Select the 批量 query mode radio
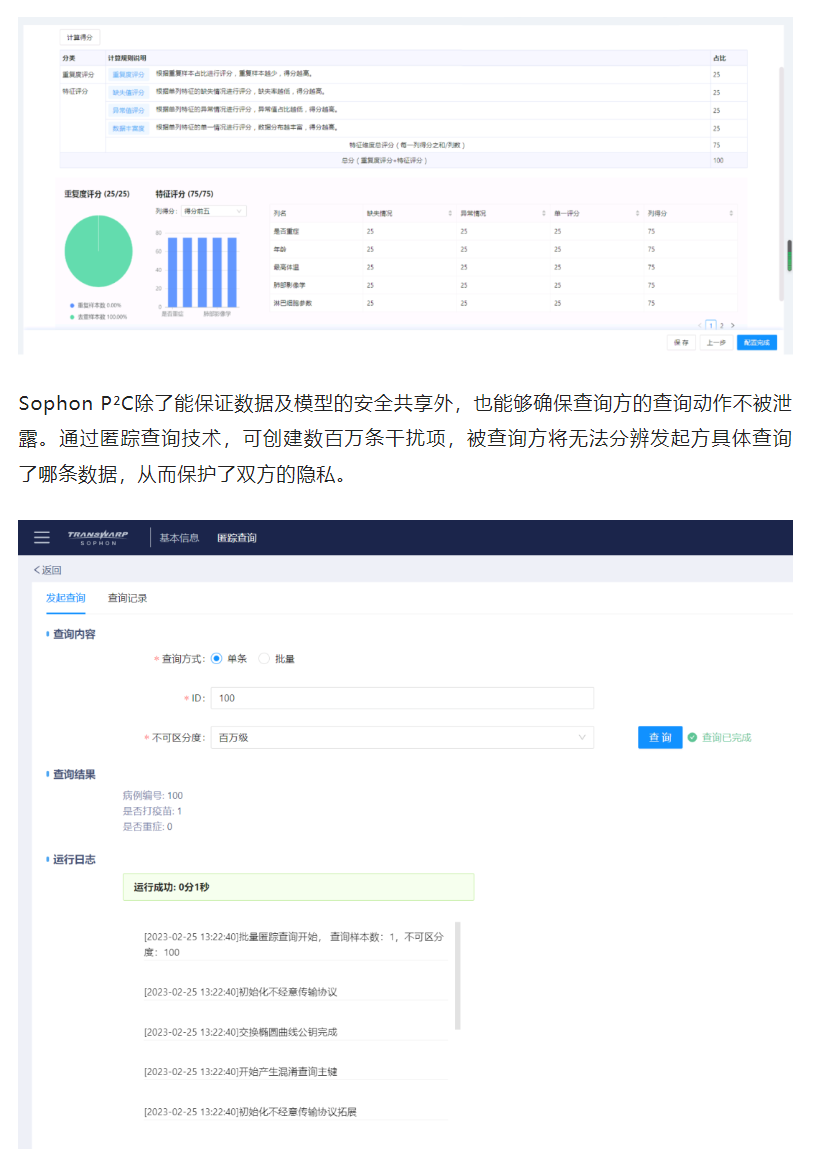Screen dimensions: 822x1159 (264, 659)
